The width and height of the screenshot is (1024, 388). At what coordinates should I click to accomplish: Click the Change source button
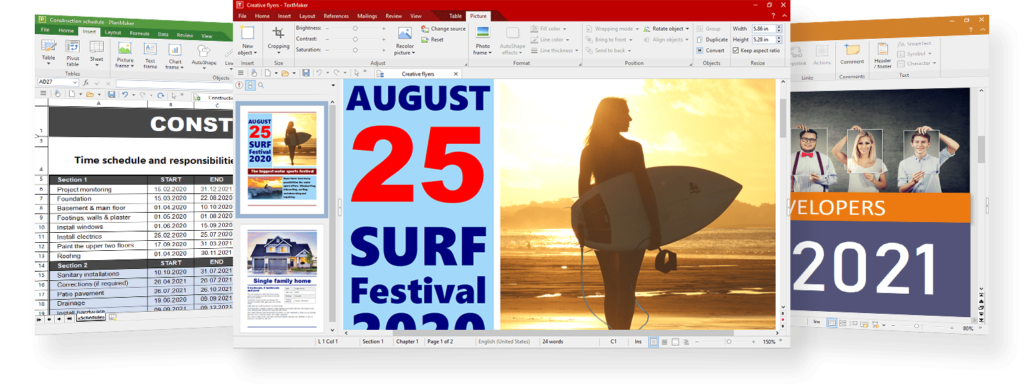443,29
